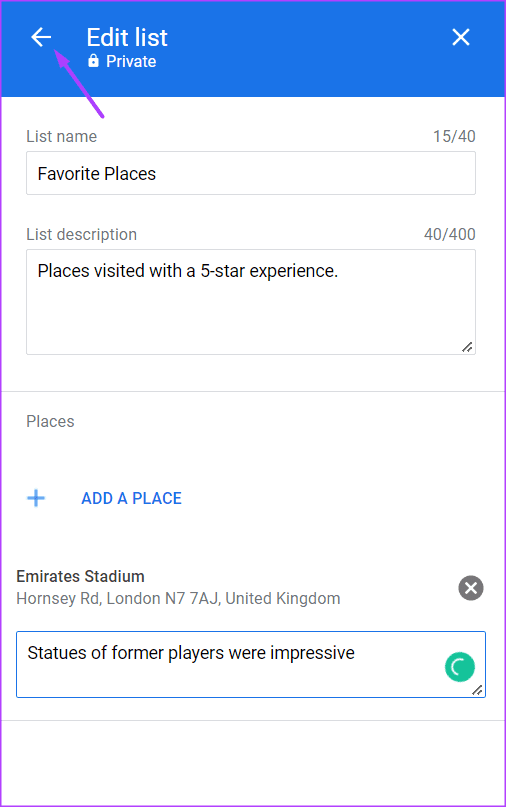Grab the description box resize handle

tap(467, 347)
